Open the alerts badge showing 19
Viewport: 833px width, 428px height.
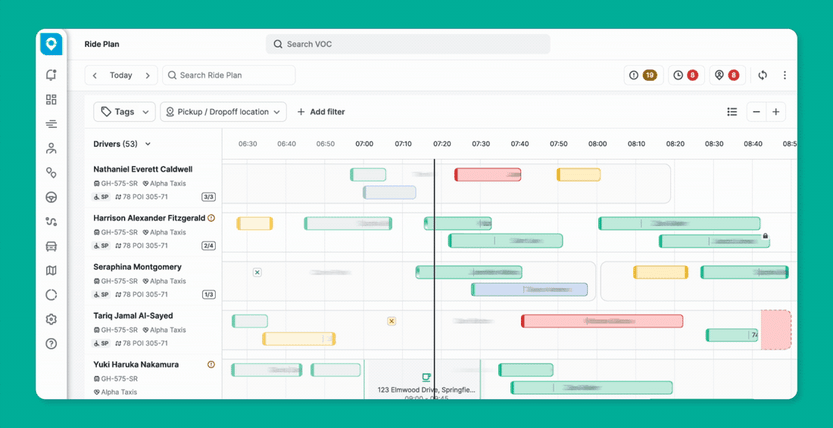[x=643, y=75]
